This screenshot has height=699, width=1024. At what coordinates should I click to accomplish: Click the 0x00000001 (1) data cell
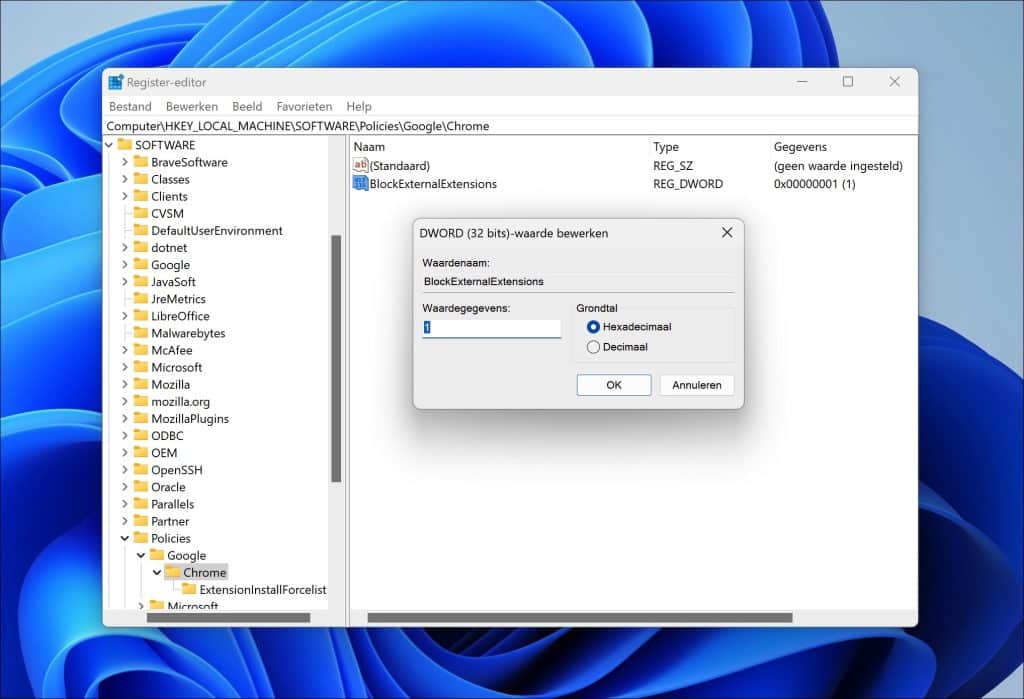(x=814, y=184)
